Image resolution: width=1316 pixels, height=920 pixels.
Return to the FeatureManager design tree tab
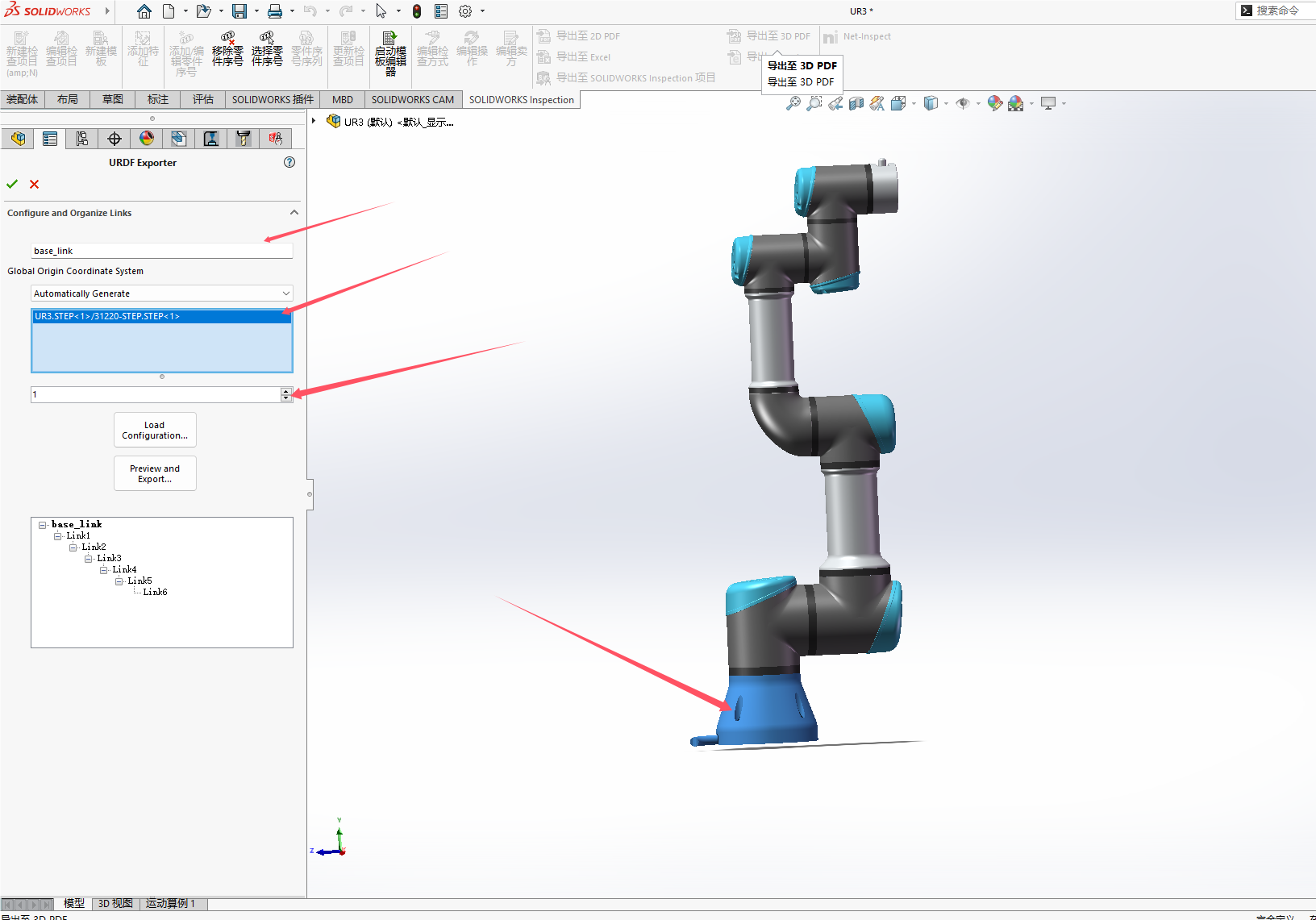coord(18,138)
